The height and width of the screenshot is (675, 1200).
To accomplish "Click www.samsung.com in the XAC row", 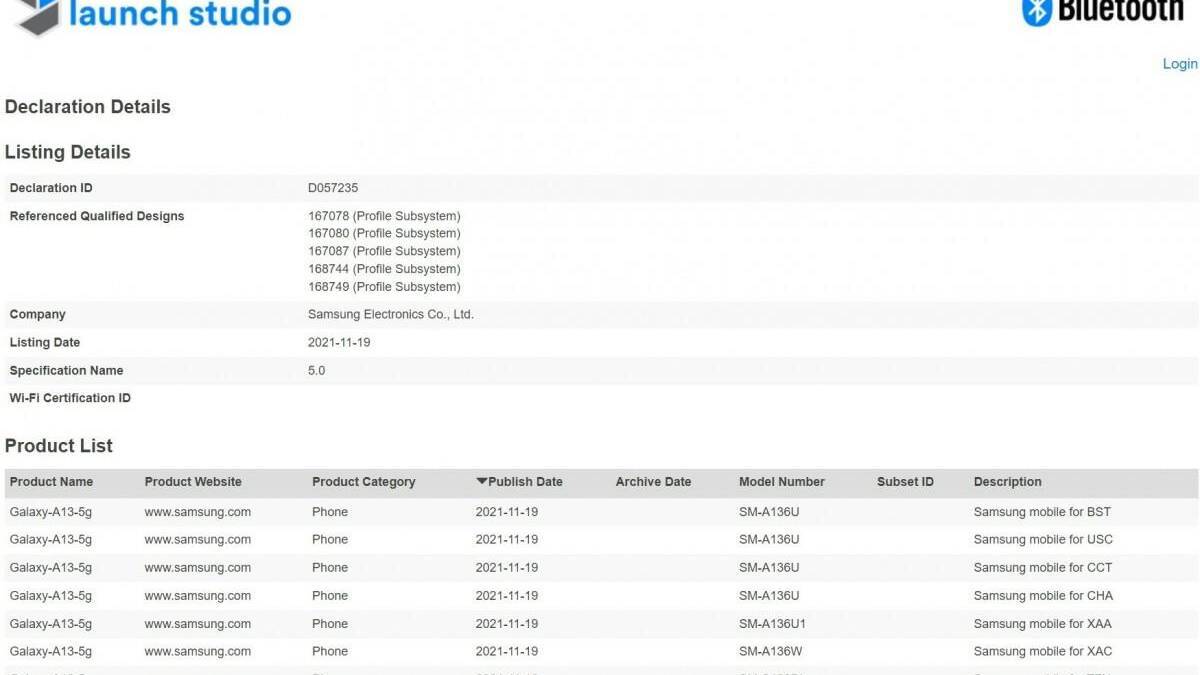I will tap(198, 652).
